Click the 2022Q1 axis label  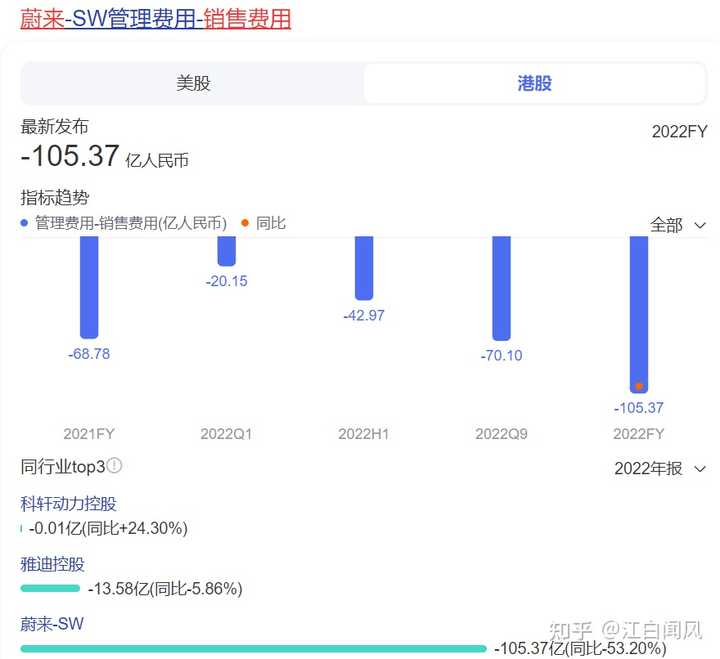(226, 434)
